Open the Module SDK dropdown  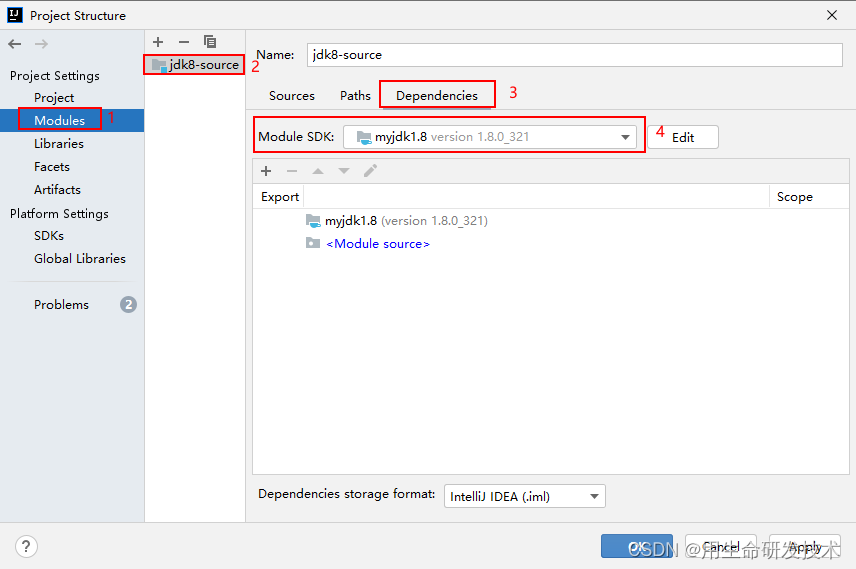pos(490,137)
